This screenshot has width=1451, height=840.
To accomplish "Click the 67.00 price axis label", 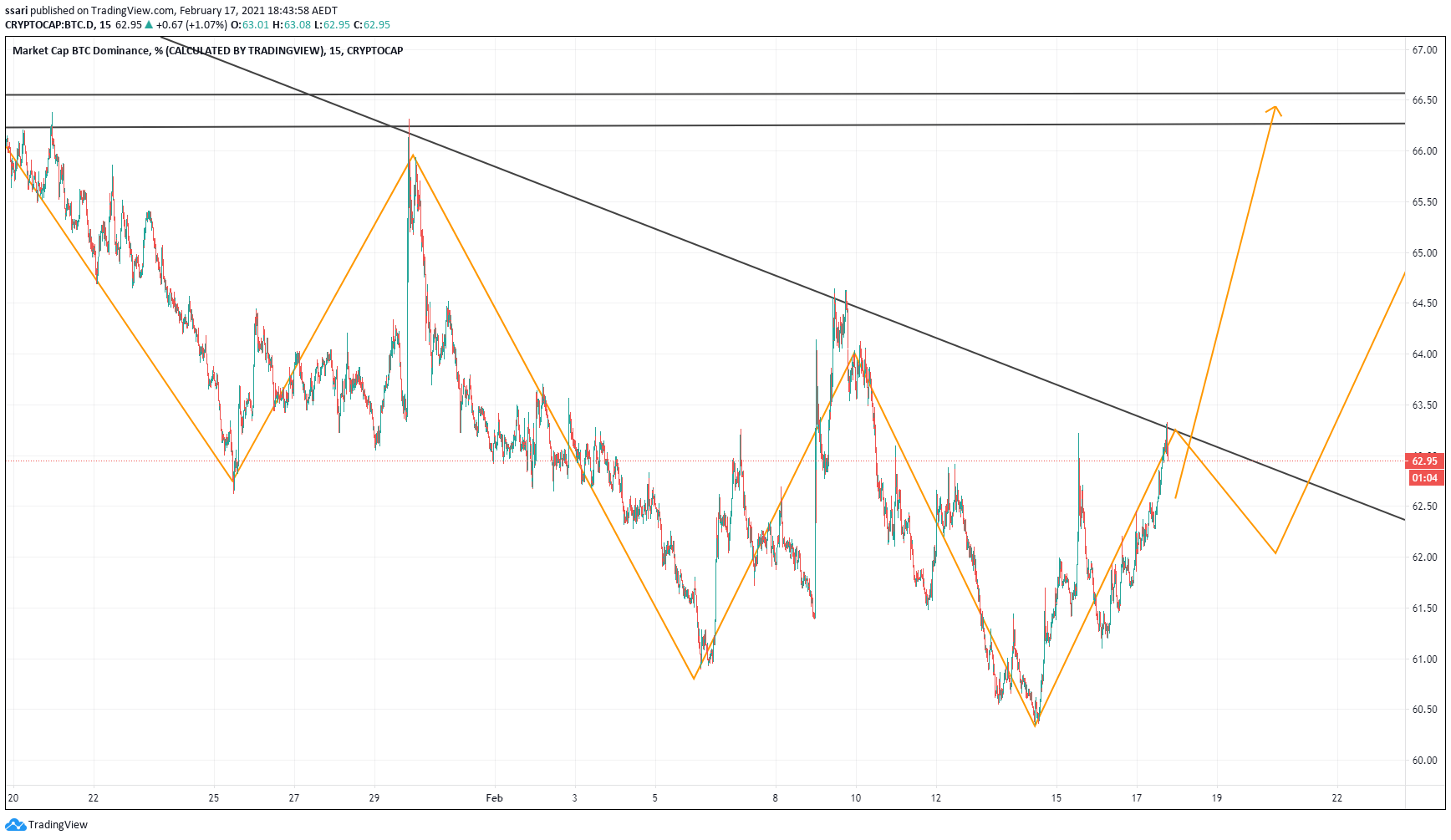I will pyautogui.click(x=1424, y=50).
